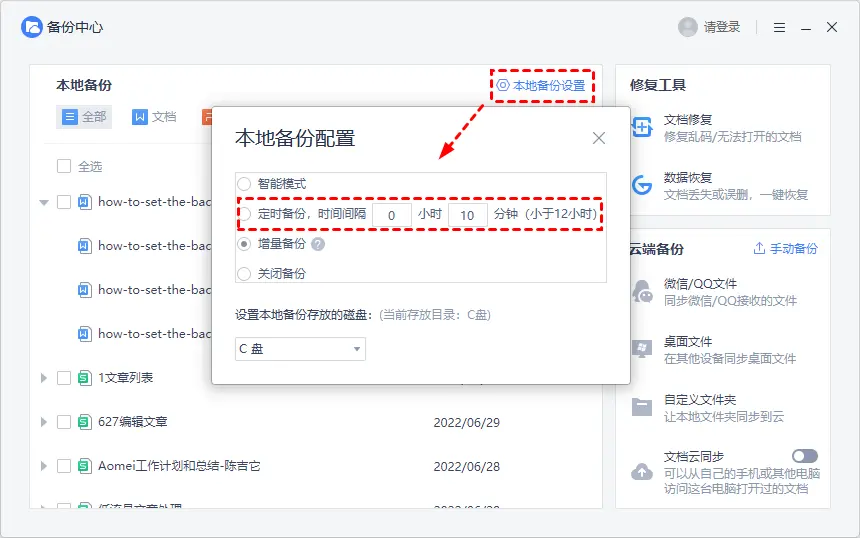This screenshot has width=860, height=538.
Task: Click the Aomei工作计划和总结-陈吉它 file name
Action: click(179, 466)
